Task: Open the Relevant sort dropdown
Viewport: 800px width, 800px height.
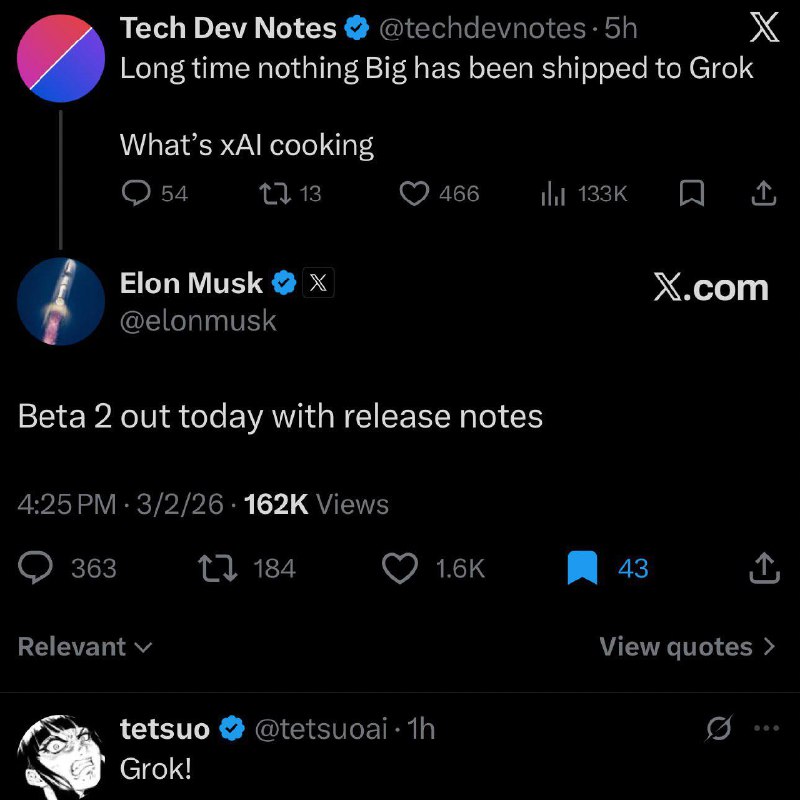Action: (x=85, y=647)
